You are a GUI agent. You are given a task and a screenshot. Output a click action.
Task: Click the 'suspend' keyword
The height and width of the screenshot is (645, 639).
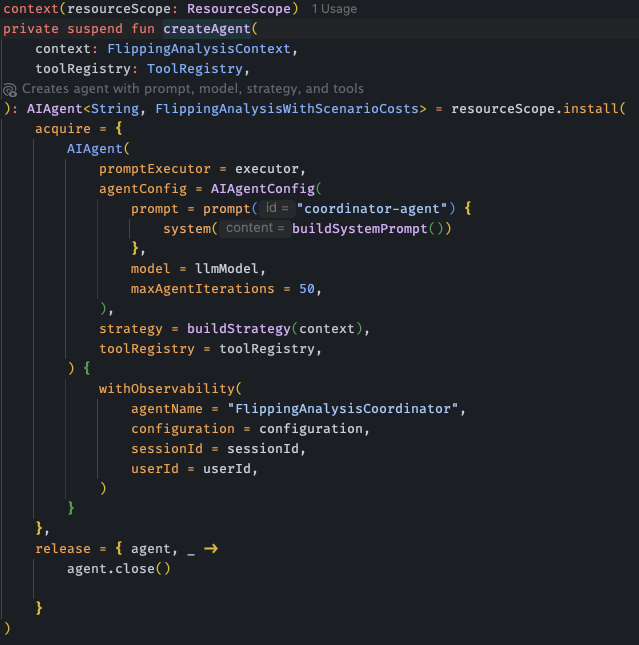coord(95,29)
